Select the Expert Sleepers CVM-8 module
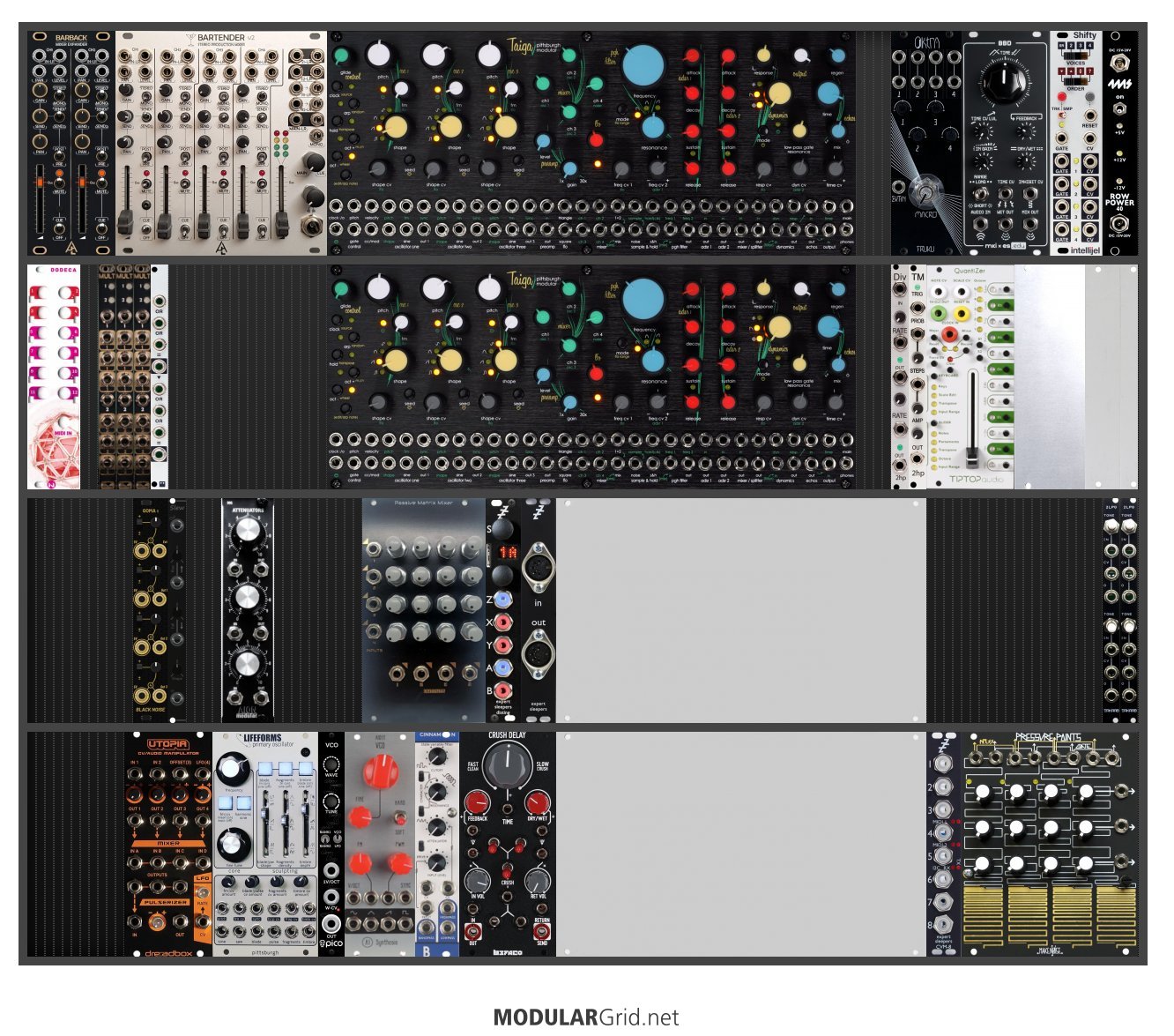The width and height of the screenshot is (1174, 1036). click(x=944, y=844)
